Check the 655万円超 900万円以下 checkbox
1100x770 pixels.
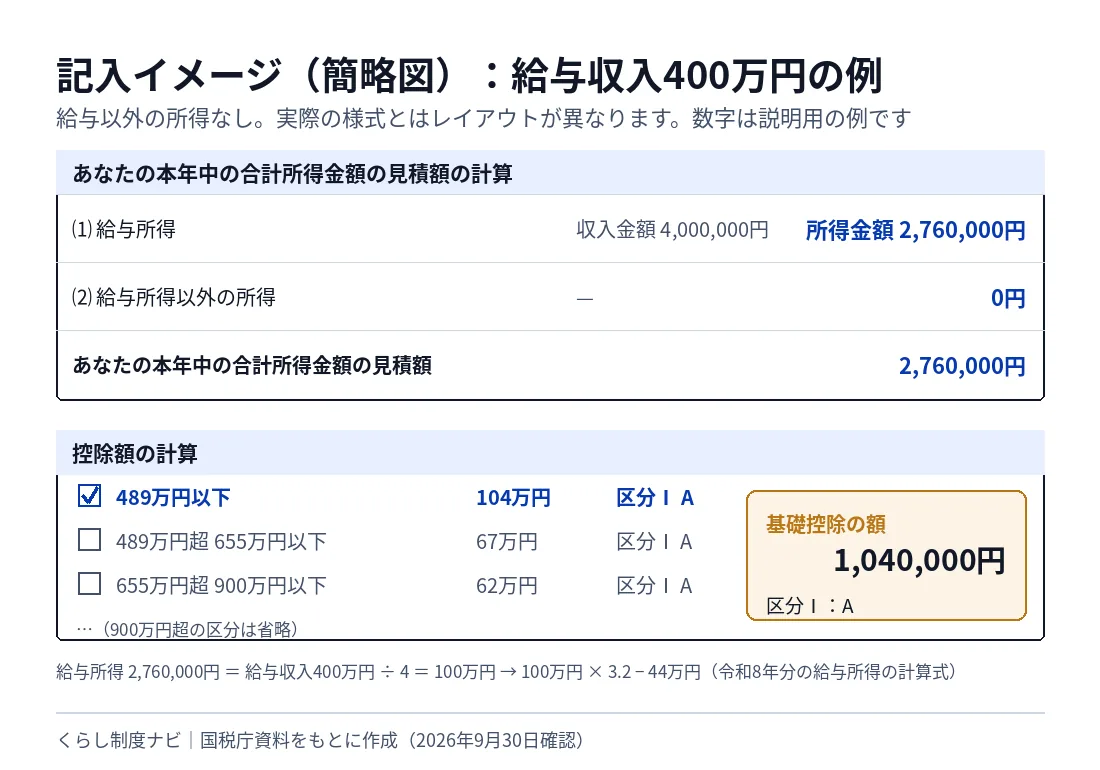(x=89, y=583)
